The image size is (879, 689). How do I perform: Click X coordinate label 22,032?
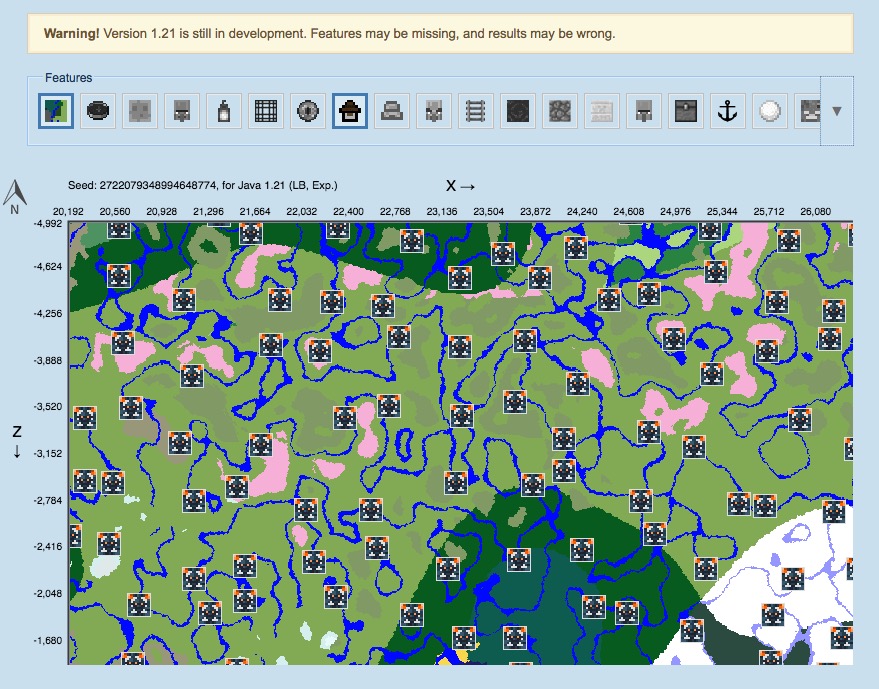pyautogui.click(x=302, y=212)
